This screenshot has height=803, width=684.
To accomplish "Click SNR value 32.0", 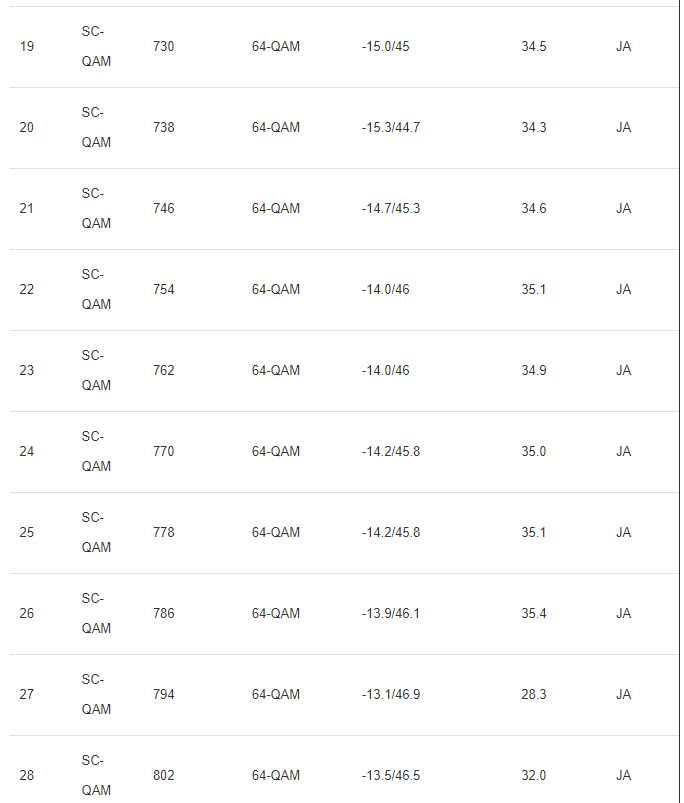I will click(534, 776).
